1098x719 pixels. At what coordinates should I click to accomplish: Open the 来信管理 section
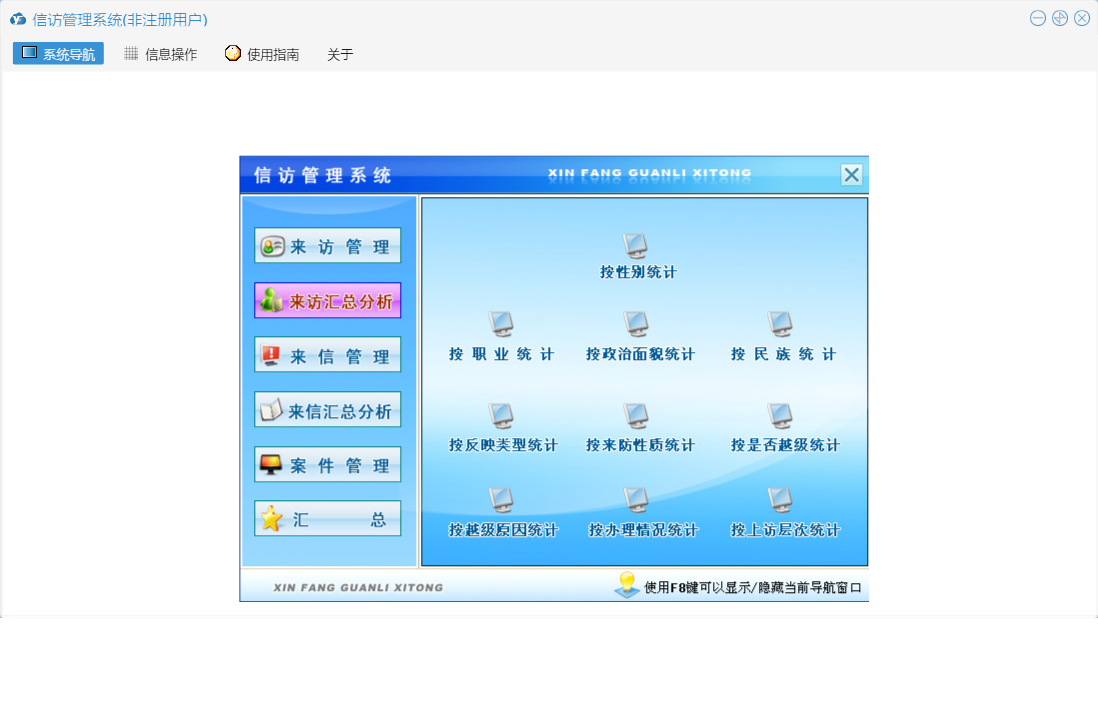coord(328,355)
